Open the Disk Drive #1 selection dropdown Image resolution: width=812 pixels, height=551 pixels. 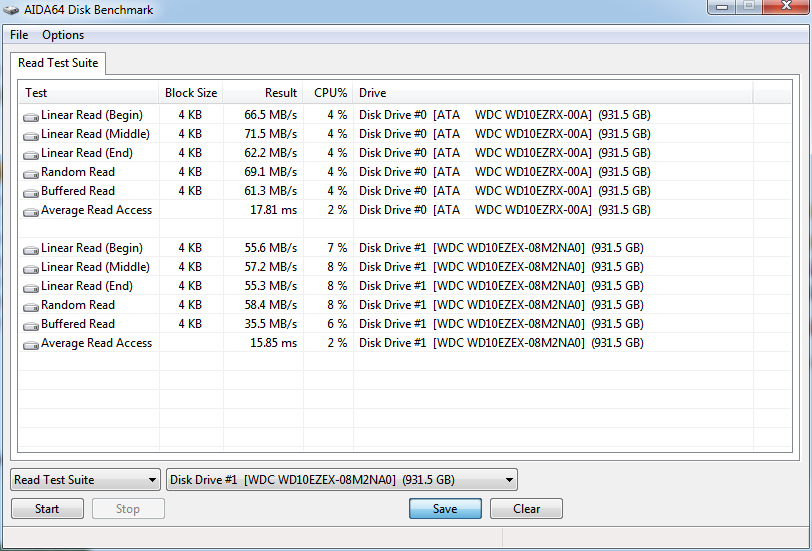[x=342, y=480]
